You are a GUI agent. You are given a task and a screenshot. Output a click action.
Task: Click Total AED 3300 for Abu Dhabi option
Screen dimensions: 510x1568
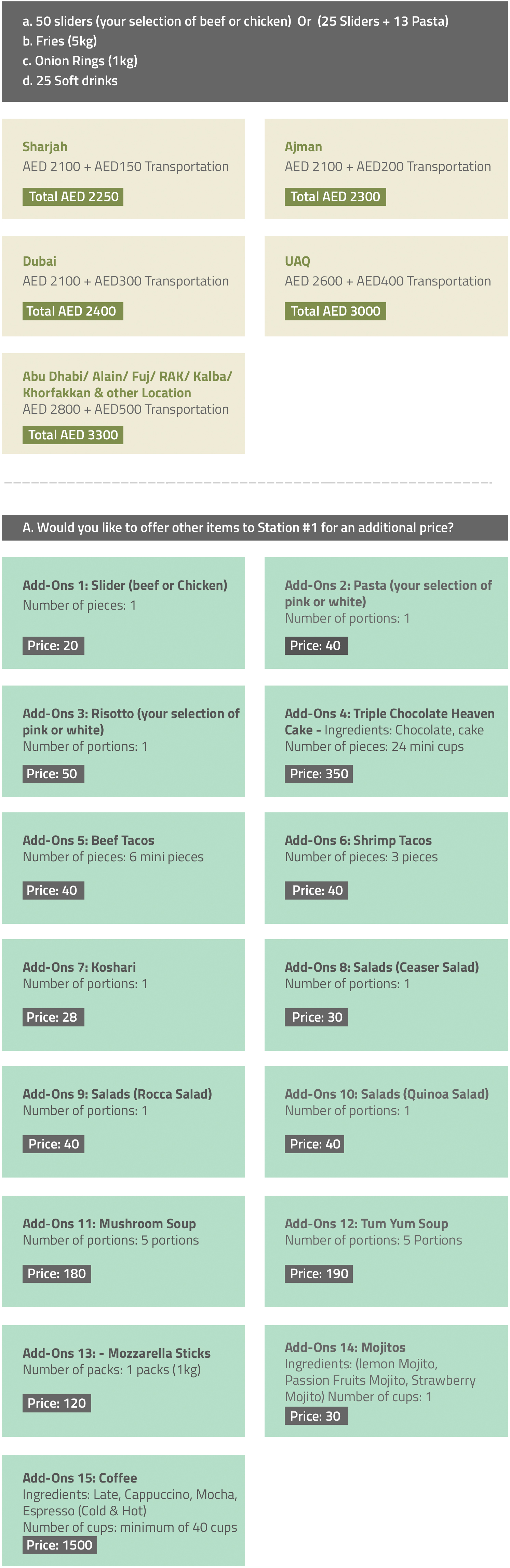click(73, 435)
